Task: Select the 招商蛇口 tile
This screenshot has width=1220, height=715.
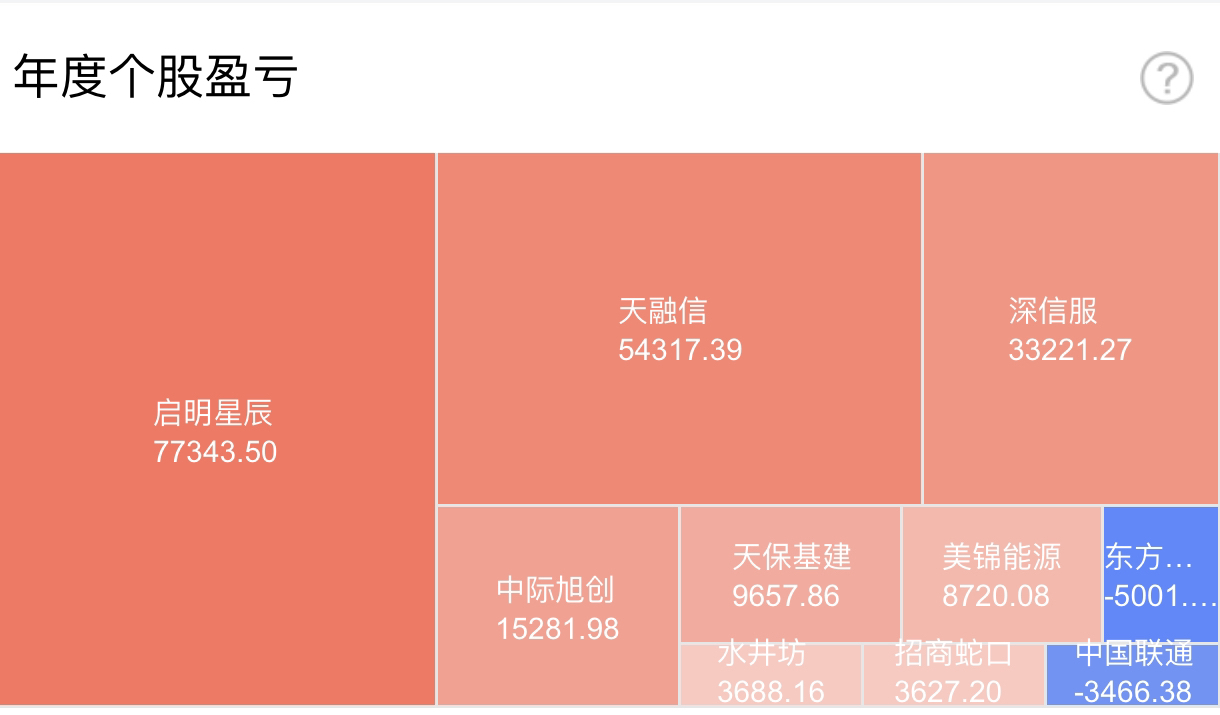Action: tap(954, 675)
